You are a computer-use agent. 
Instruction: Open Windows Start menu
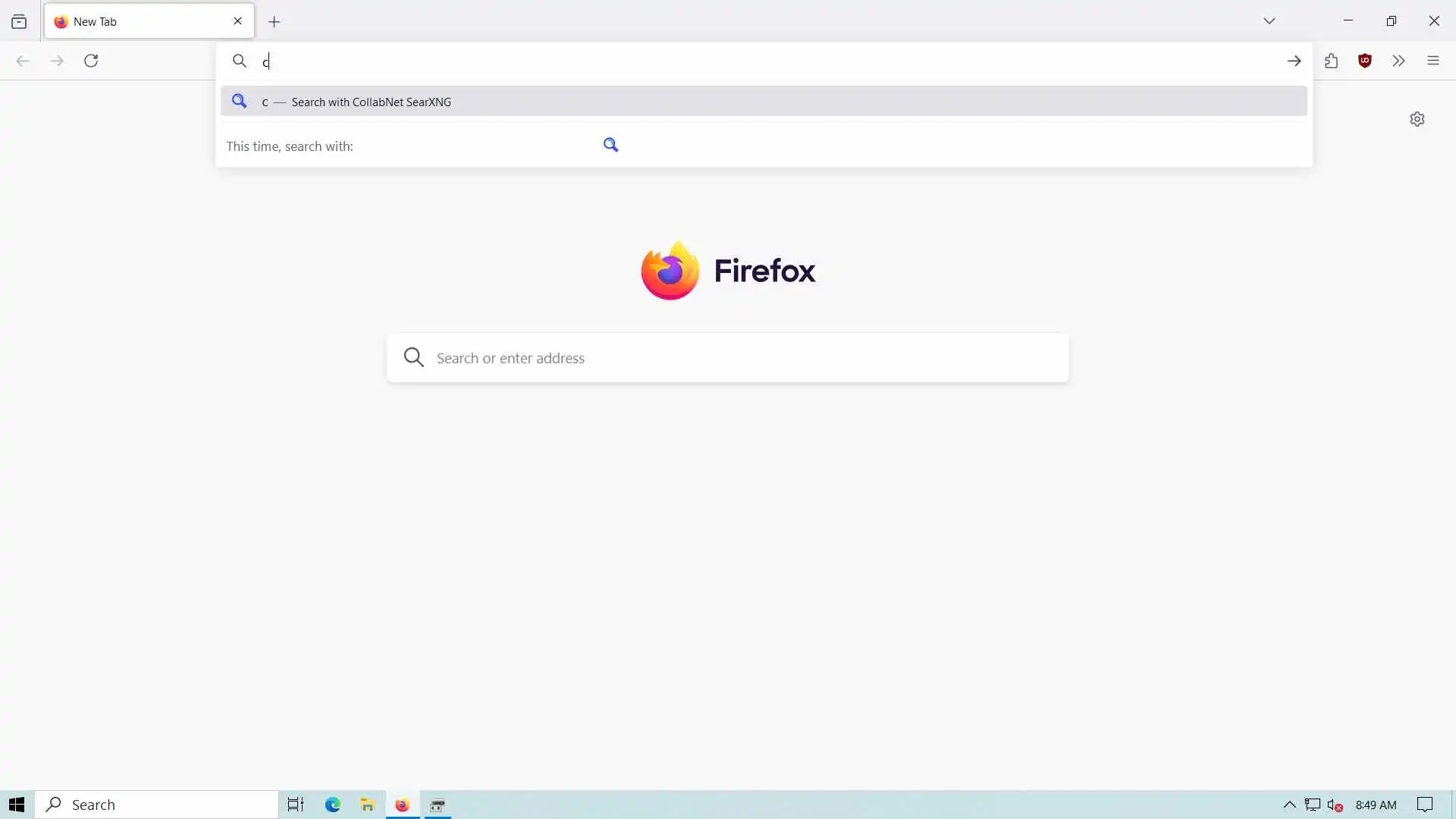pos(17,805)
